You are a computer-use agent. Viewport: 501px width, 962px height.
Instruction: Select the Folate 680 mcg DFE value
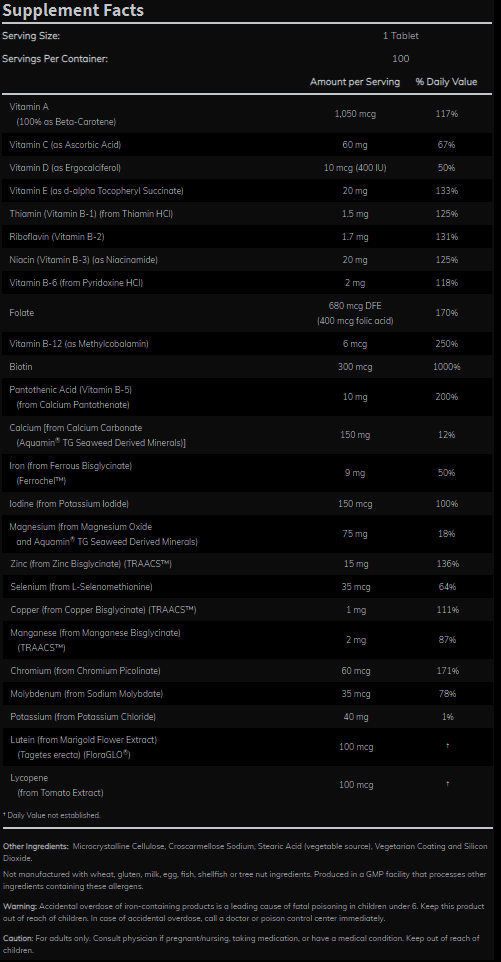(x=355, y=305)
